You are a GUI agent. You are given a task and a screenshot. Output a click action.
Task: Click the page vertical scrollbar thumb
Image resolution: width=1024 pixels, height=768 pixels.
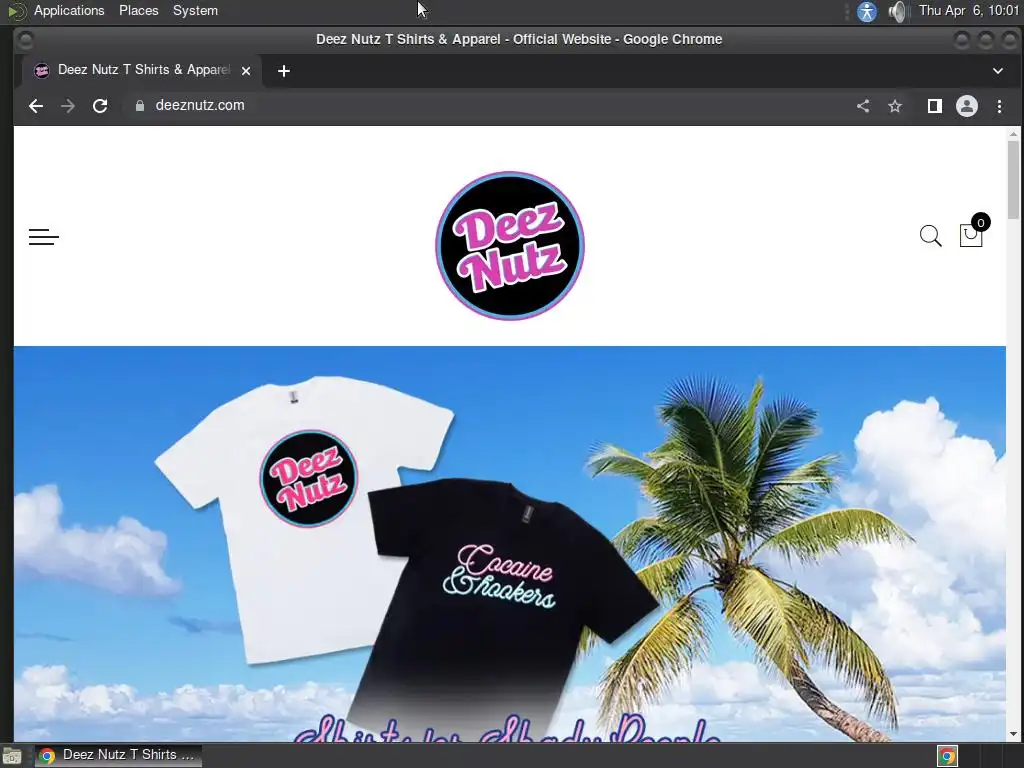pyautogui.click(x=1013, y=180)
